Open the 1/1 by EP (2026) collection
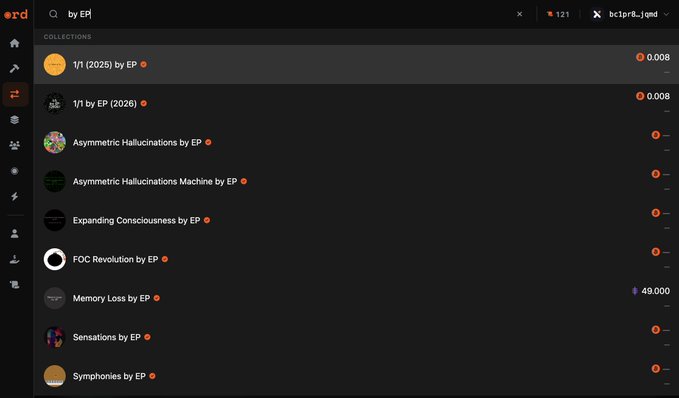 (356, 104)
